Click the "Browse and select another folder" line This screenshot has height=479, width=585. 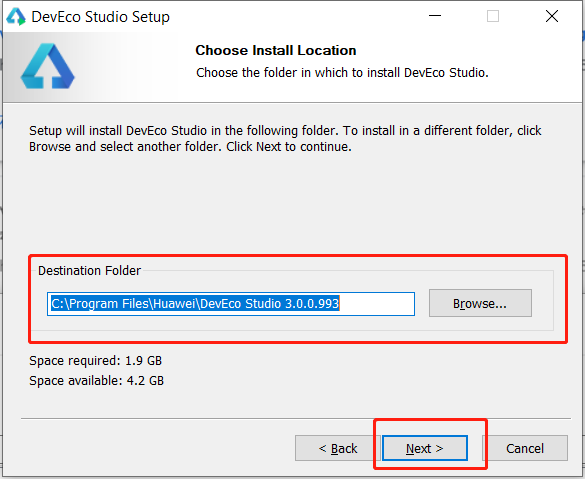(x=190, y=147)
